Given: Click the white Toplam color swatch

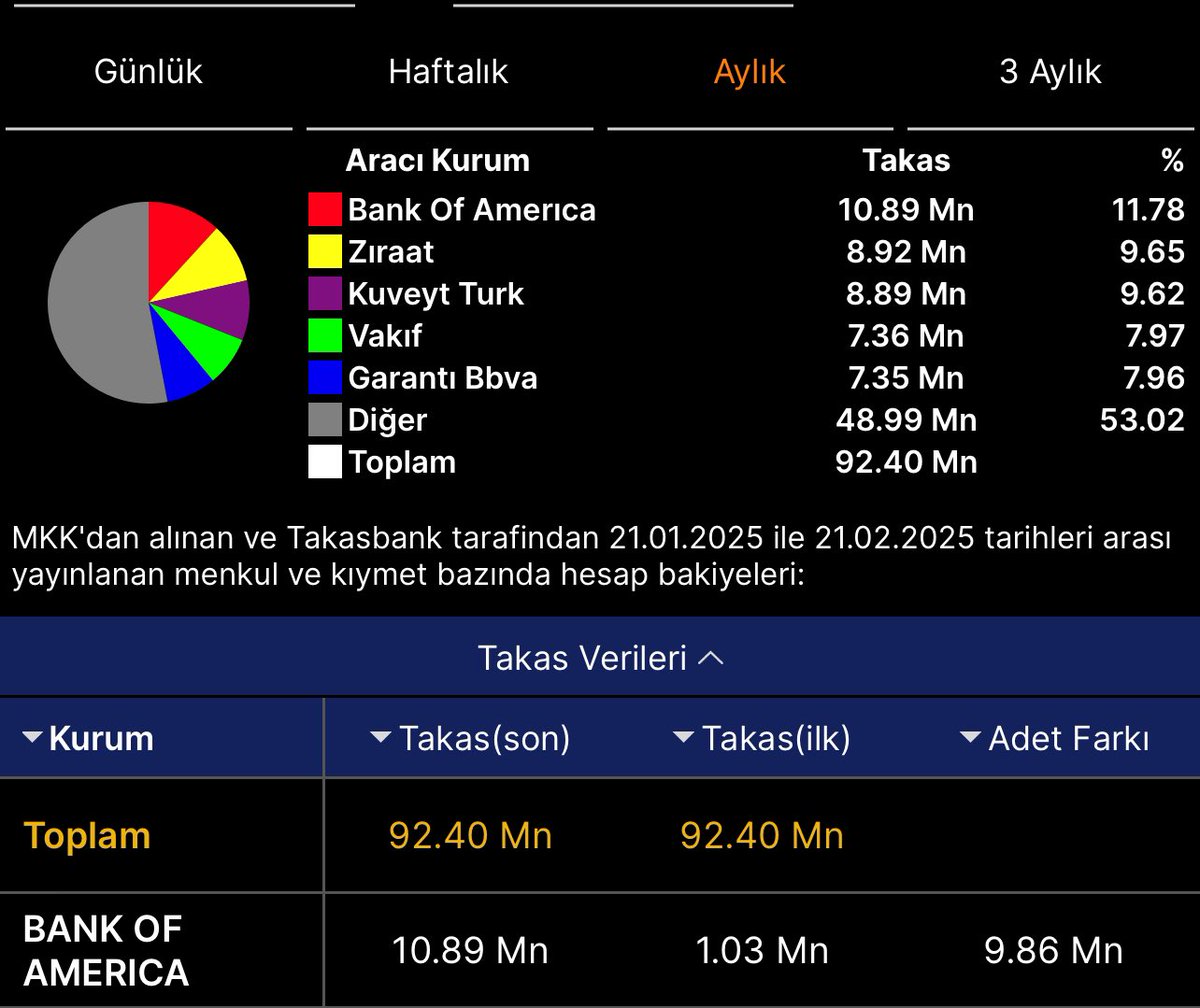Looking at the screenshot, I should click(325, 462).
